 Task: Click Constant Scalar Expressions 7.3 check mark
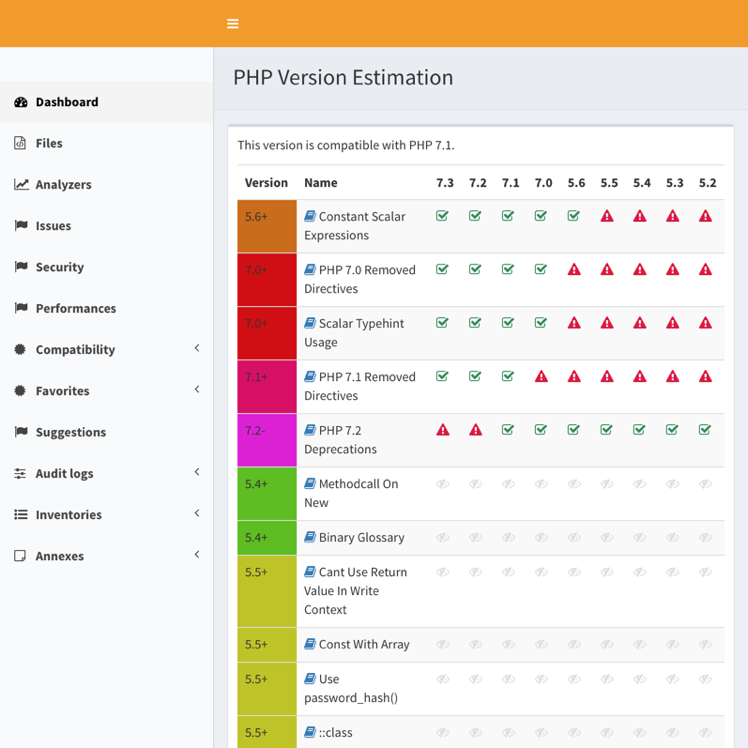[x=442, y=216]
